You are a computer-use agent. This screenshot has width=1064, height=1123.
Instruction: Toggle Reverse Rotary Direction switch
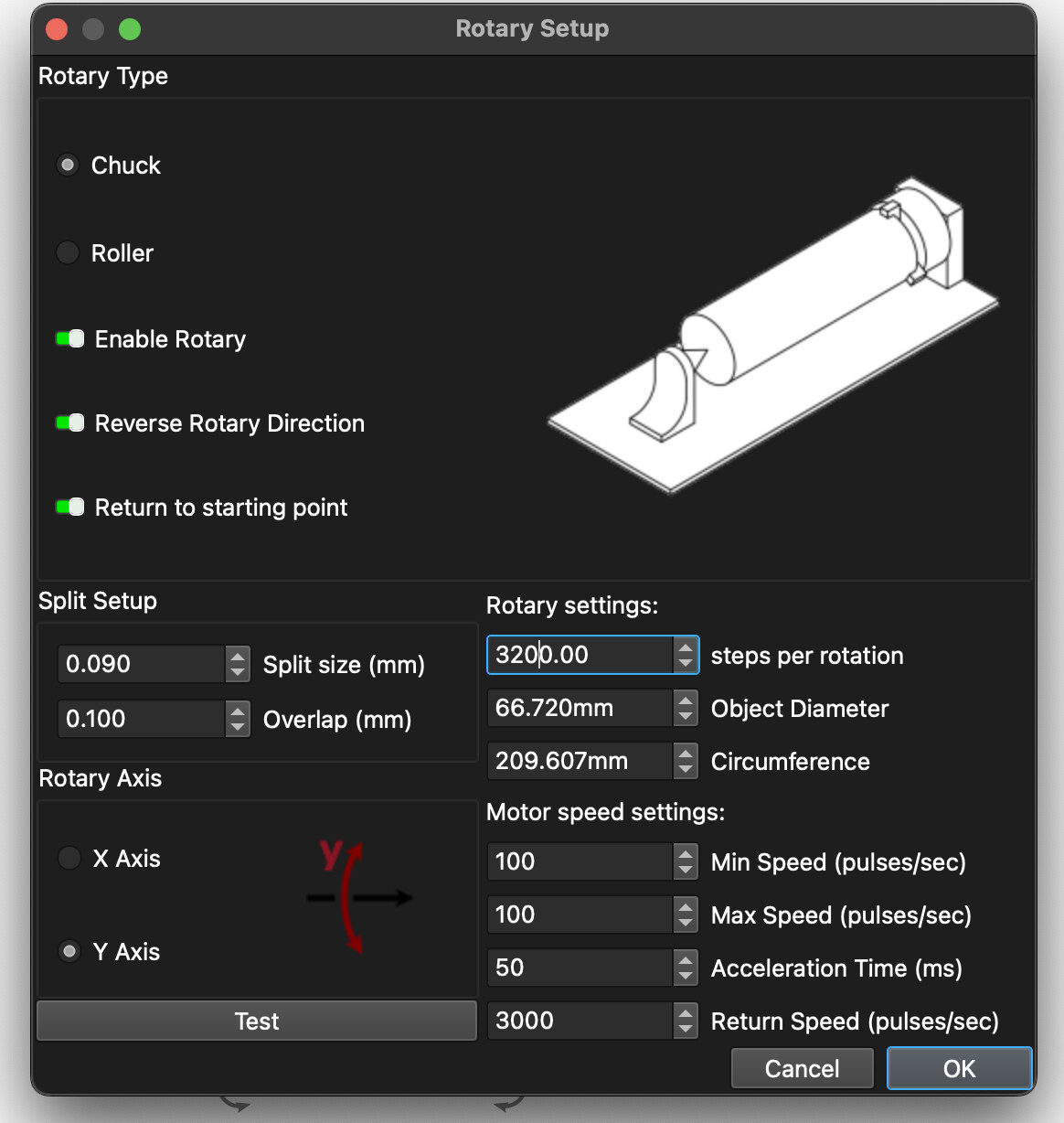[70, 423]
